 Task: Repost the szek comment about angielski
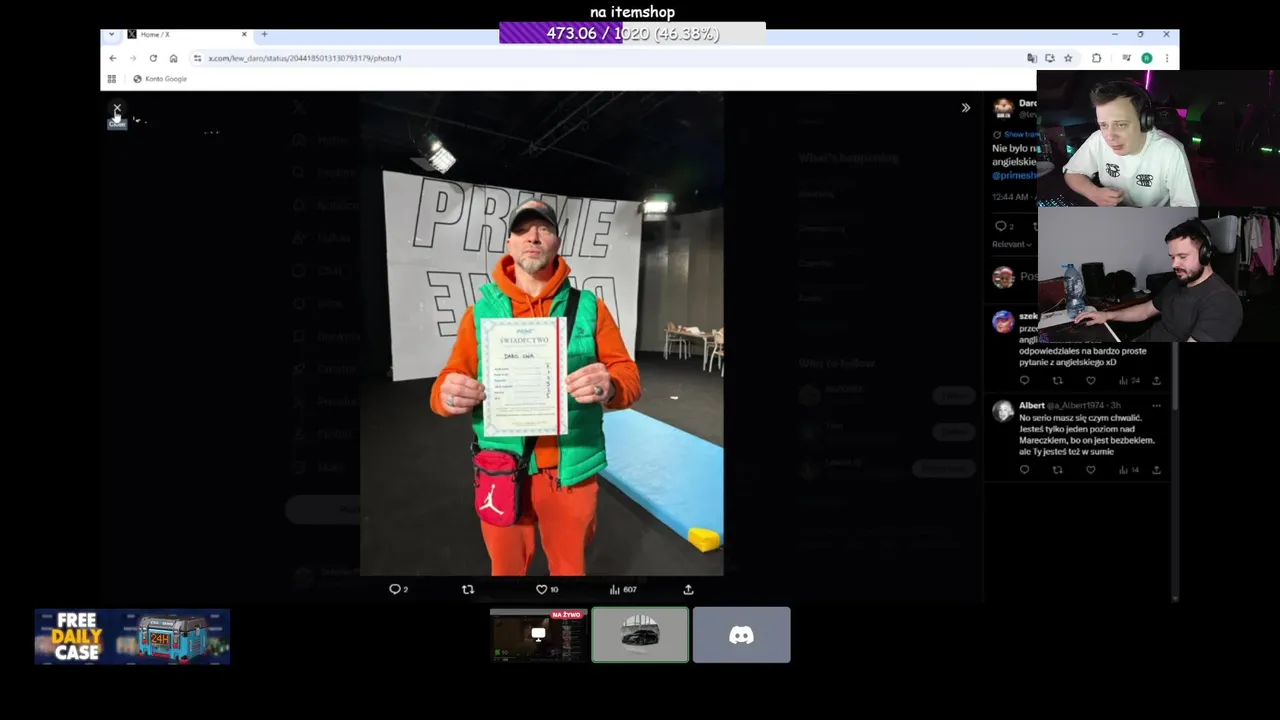point(1057,380)
